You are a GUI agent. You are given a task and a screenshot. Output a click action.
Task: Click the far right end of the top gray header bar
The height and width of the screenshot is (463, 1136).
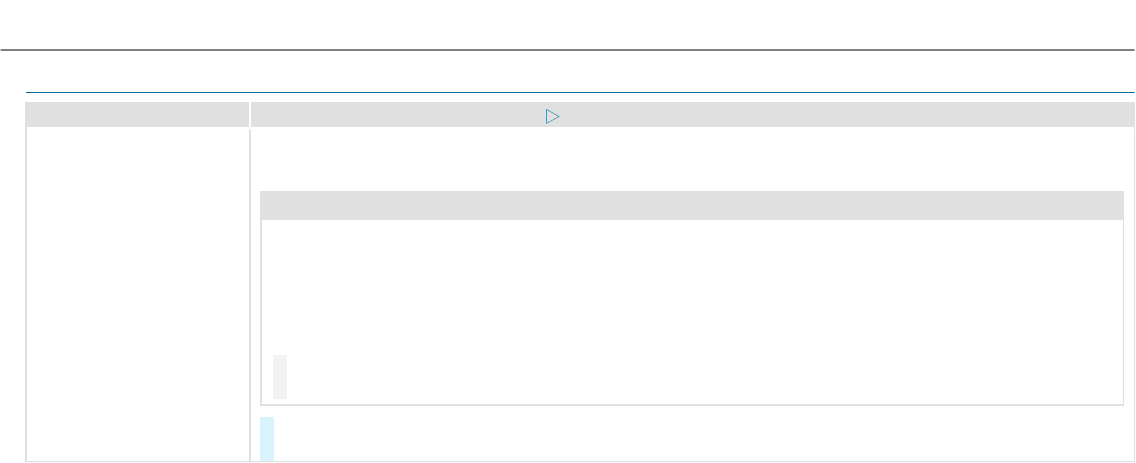pyautogui.click(x=1119, y=114)
